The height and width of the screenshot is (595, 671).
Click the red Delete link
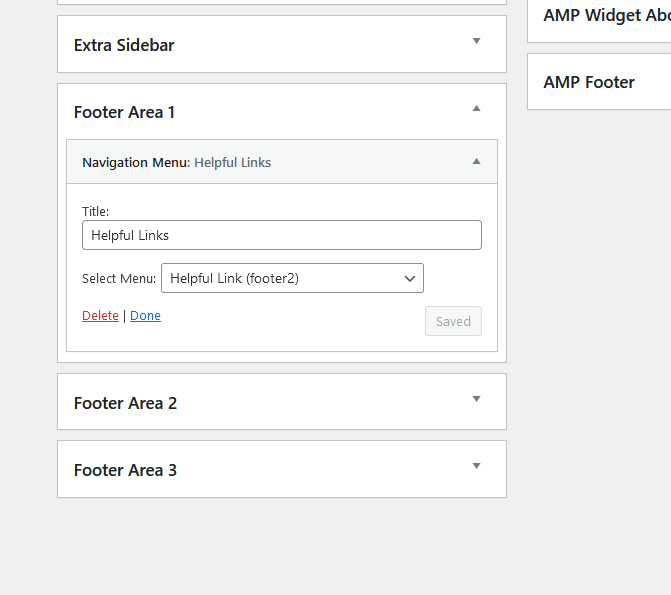100,316
